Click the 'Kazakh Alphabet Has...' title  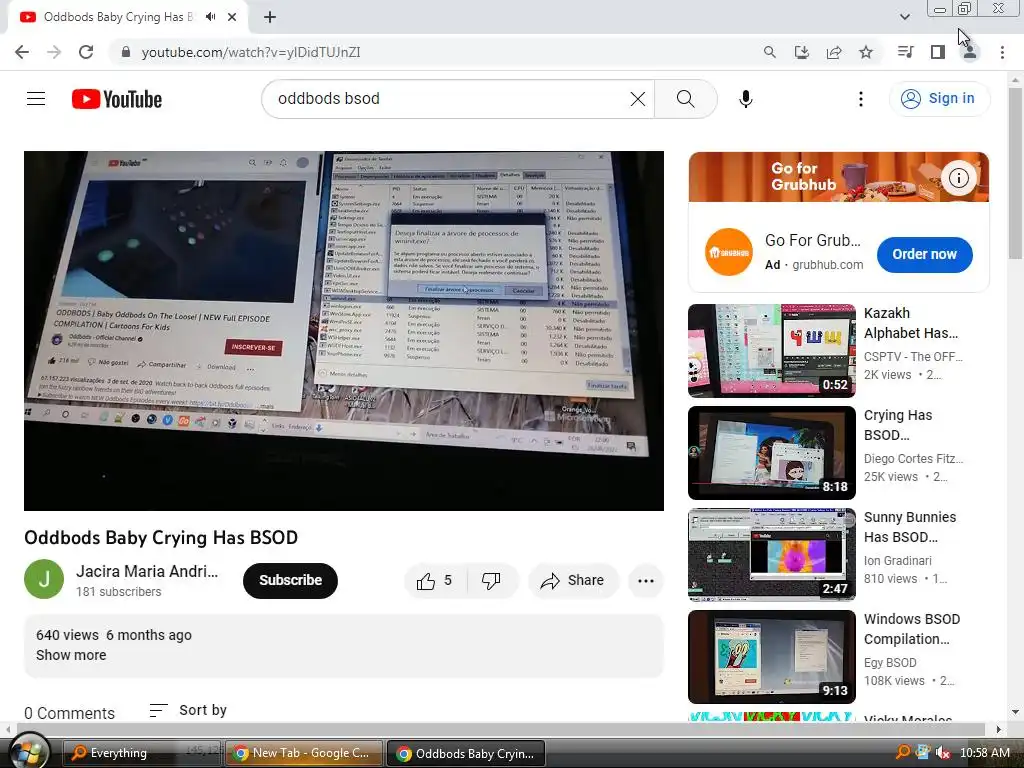click(x=911, y=323)
